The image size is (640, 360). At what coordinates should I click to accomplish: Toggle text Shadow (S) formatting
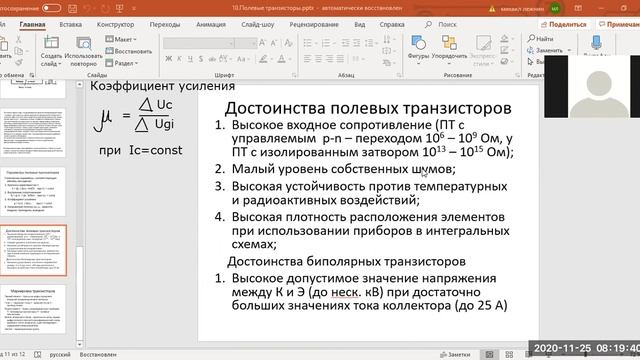tap(201, 59)
